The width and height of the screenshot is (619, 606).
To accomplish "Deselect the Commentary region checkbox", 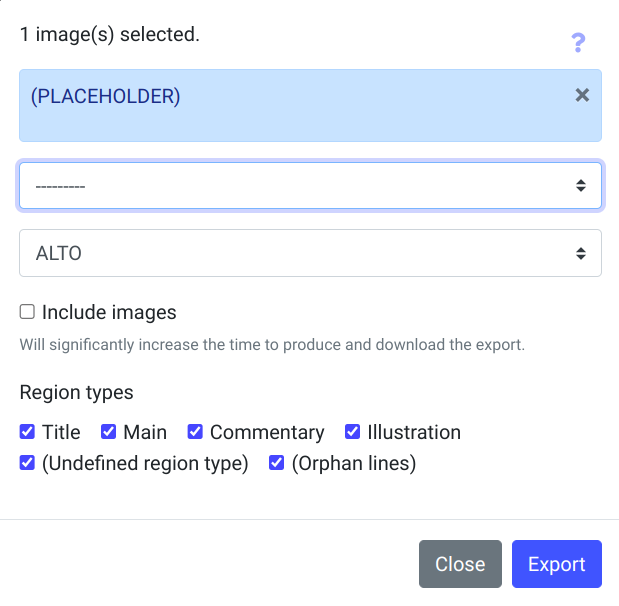I will coord(195,432).
